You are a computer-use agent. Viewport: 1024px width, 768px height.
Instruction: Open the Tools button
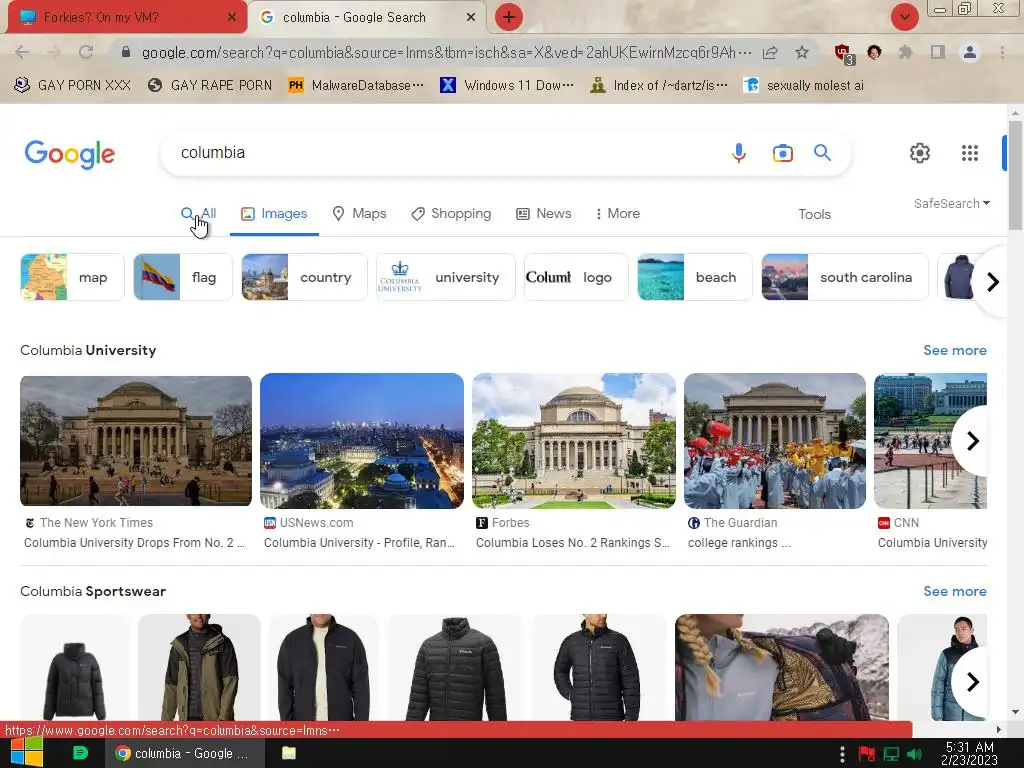[814, 214]
